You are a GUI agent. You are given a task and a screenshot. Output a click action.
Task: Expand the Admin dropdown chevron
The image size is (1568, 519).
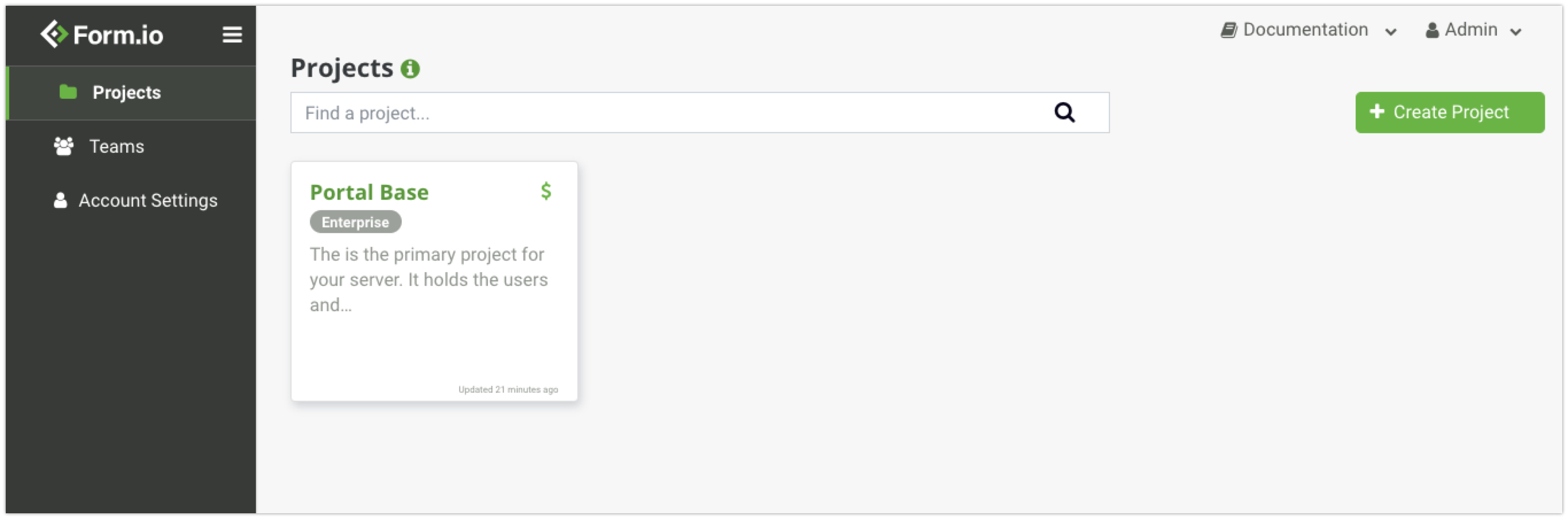(1516, 32)
